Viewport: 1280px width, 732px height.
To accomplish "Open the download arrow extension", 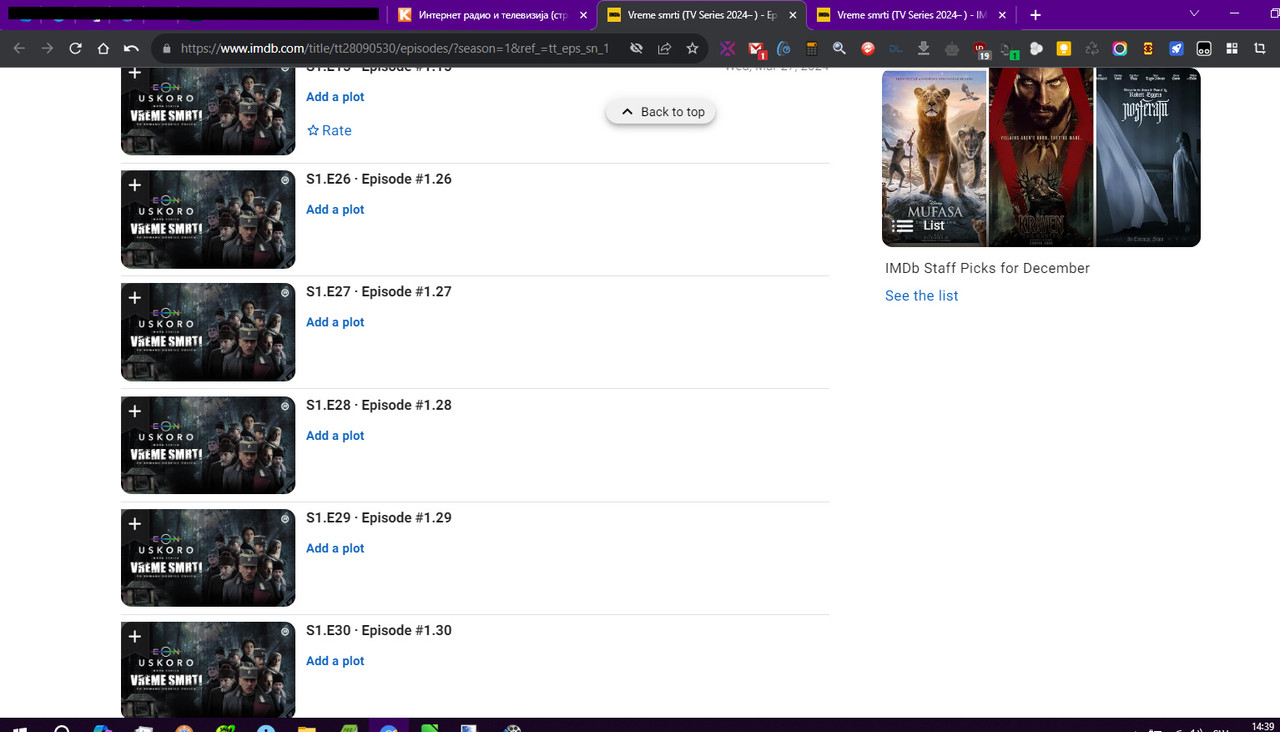I will click(x=924, y=48).
